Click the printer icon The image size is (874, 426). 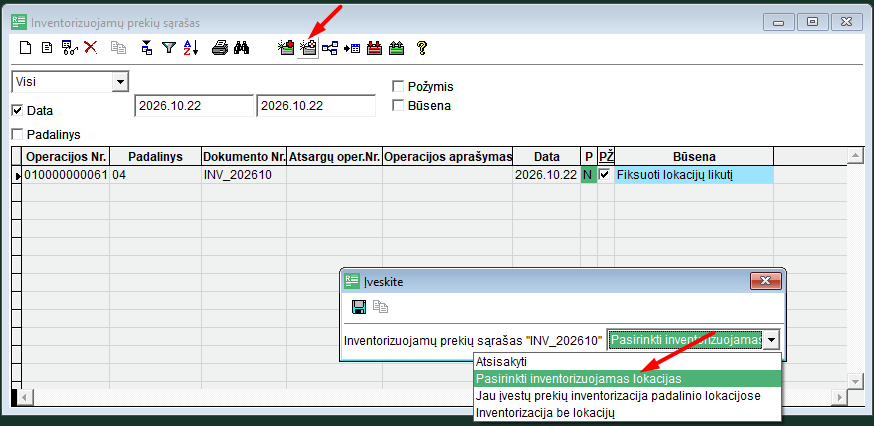[x=220, y=48]
